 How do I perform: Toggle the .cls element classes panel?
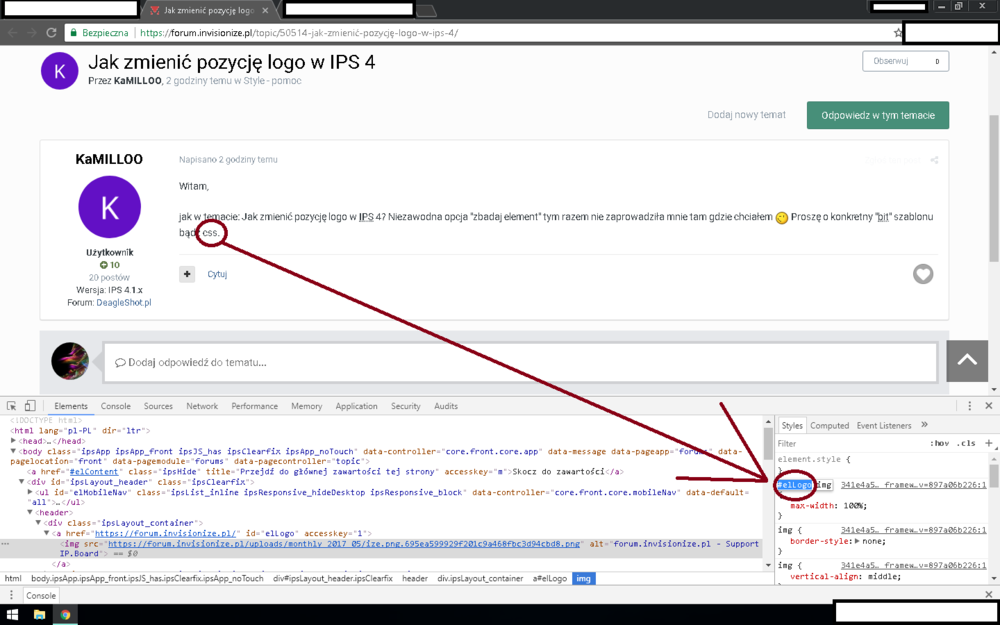(x=966, y=443)
